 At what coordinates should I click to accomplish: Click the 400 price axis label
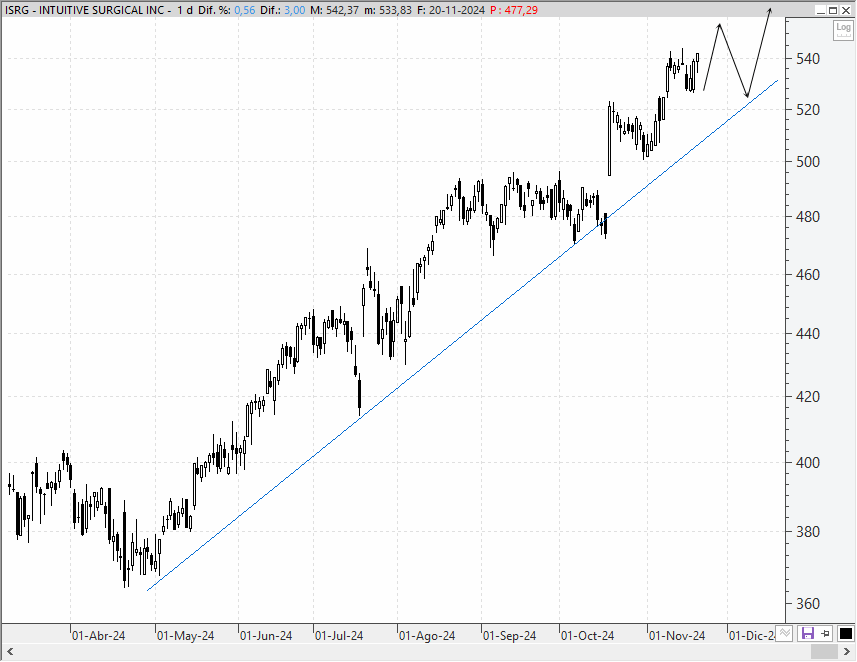pos(808,462)
